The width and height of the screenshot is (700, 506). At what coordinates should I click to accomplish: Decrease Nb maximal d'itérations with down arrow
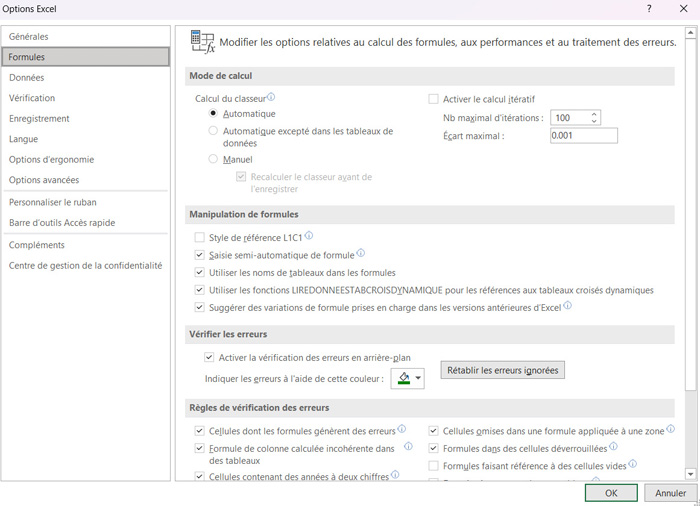click(x=595, y=122)
